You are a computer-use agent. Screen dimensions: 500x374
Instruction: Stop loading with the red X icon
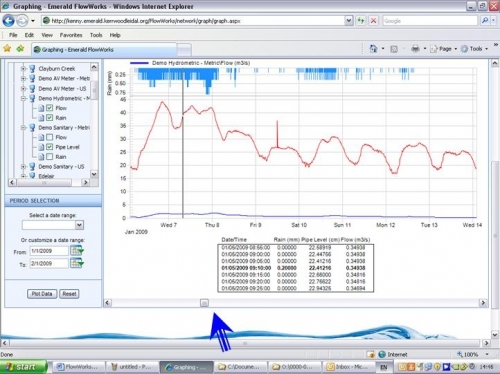pos(373,21)
